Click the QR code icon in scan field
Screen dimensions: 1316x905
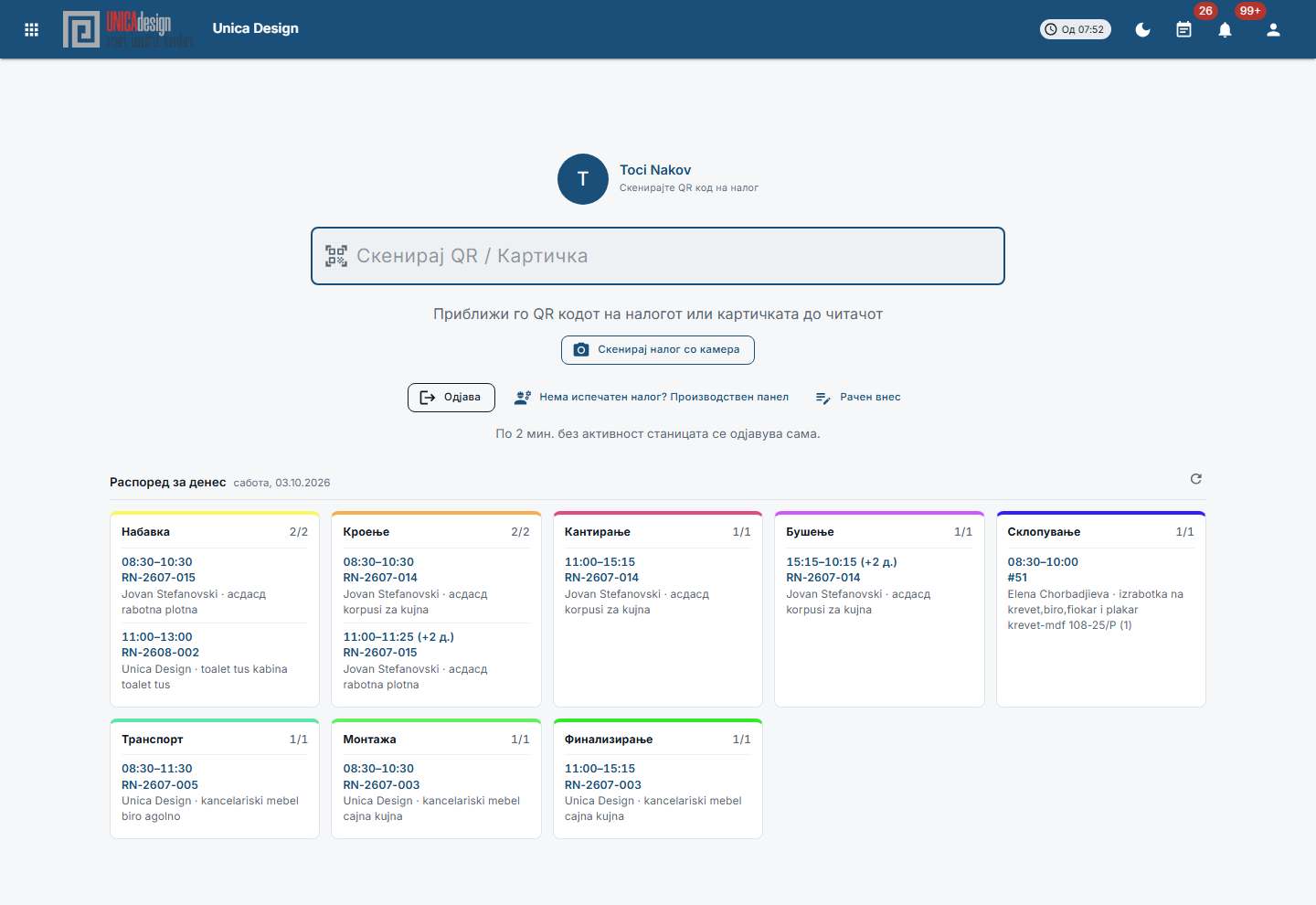(336, 256)
